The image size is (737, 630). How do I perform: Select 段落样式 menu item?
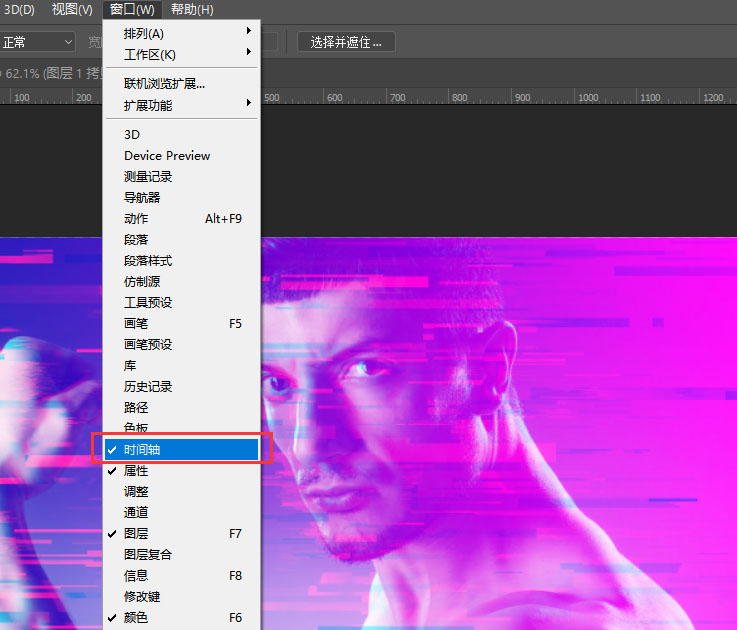tap(181, 260)
